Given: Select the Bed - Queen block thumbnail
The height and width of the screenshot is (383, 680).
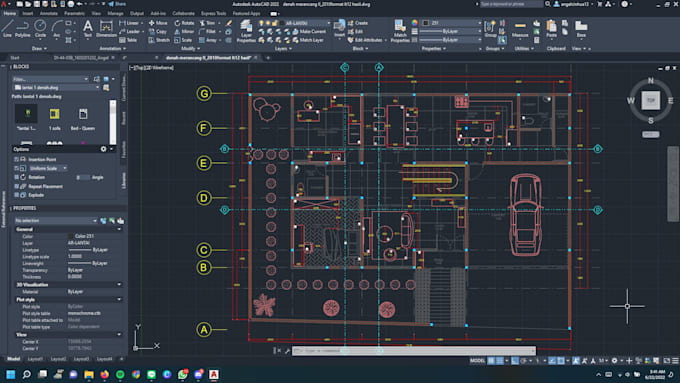Looking at the screenshot, I should click(83, 118).
